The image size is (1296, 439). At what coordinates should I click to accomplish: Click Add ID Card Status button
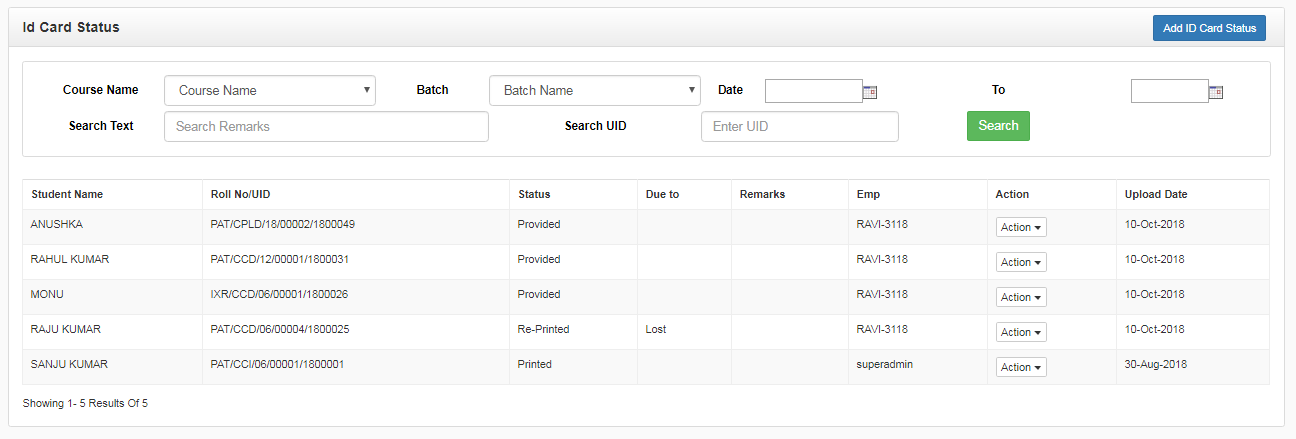pos(1209,28)
